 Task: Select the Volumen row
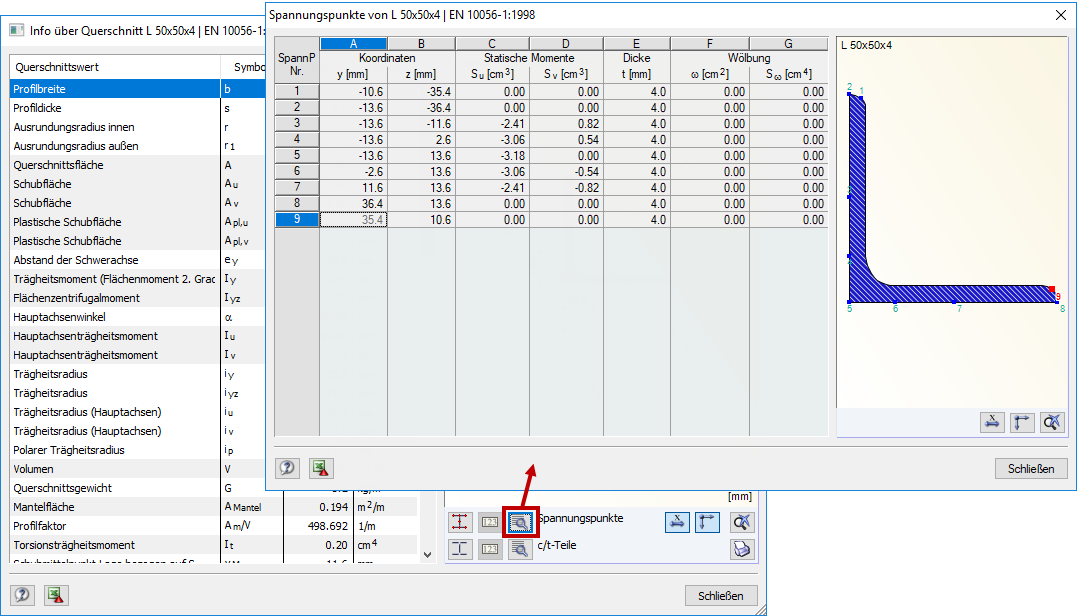point(137,469)
